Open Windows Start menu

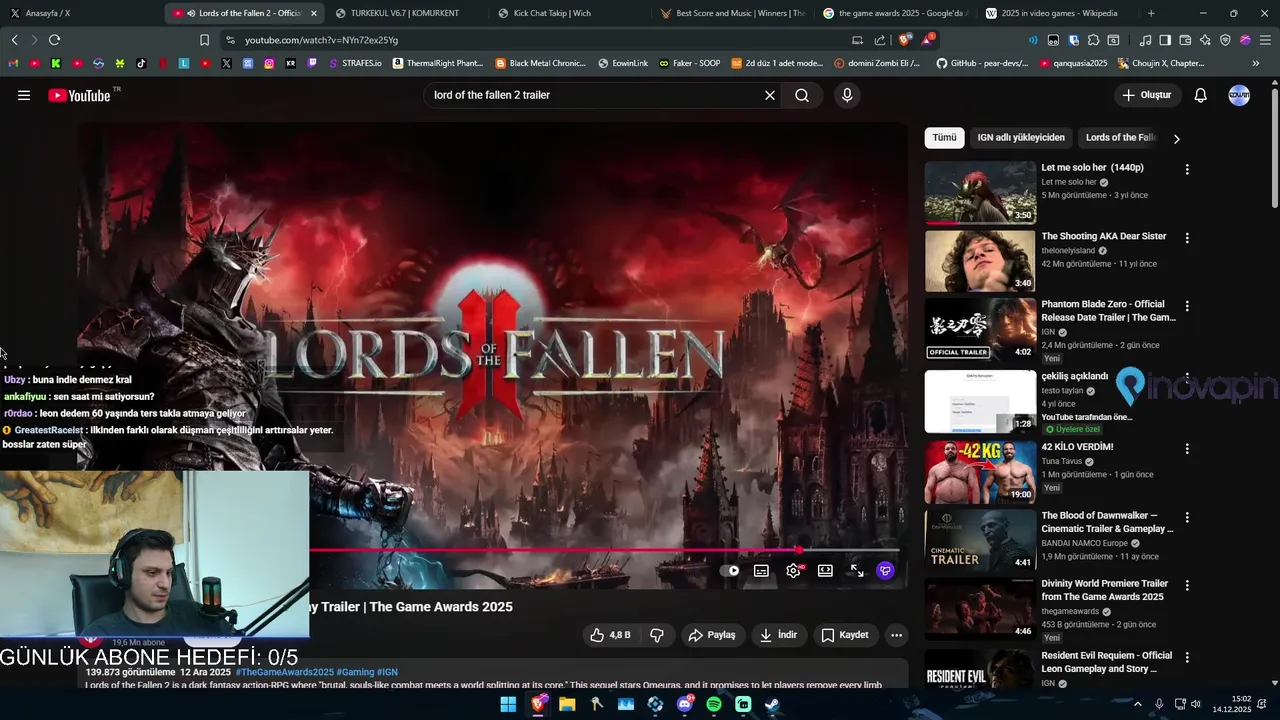(x=508, y=704)
